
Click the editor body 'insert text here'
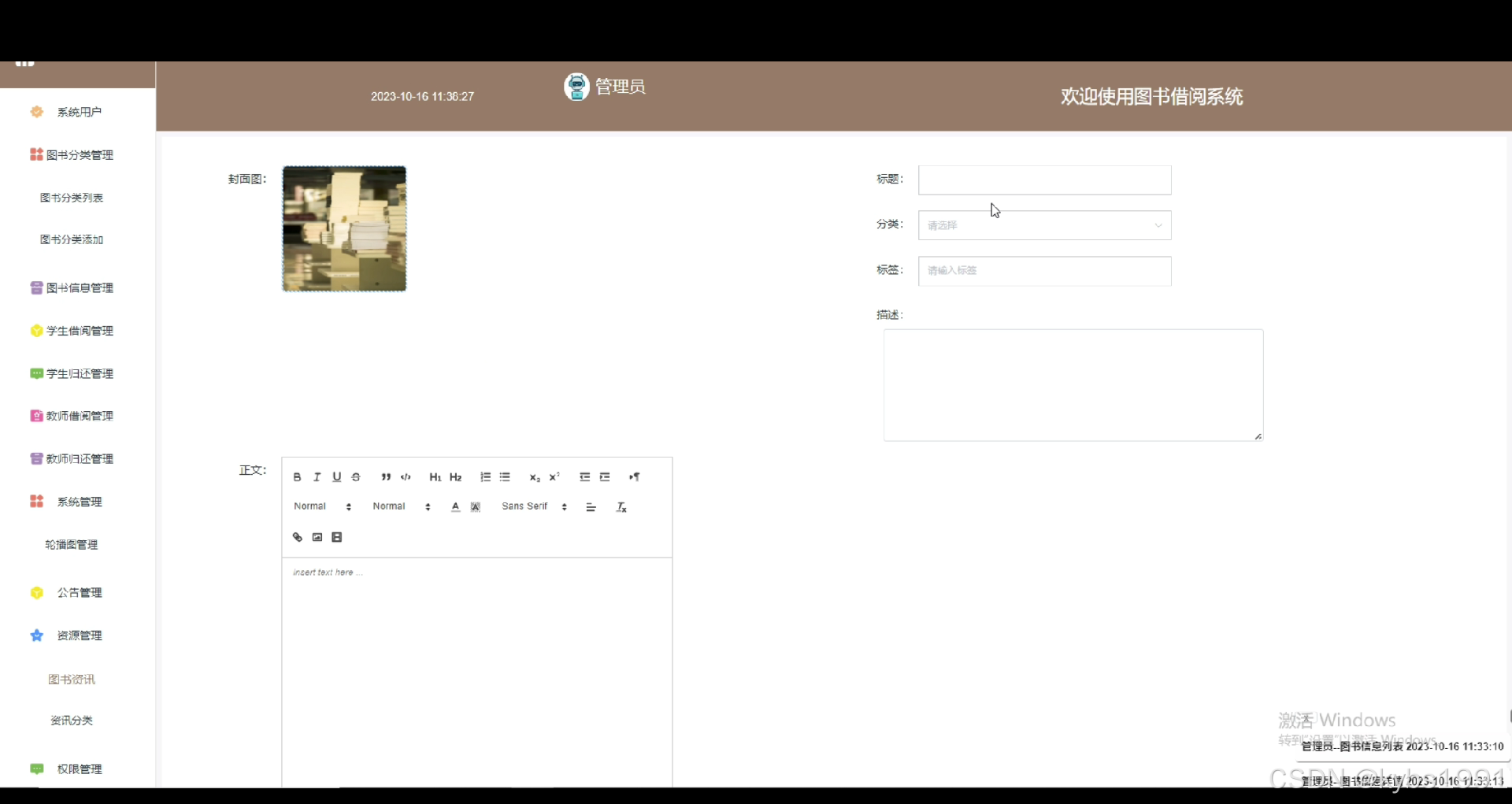click(x=477, y=672)
